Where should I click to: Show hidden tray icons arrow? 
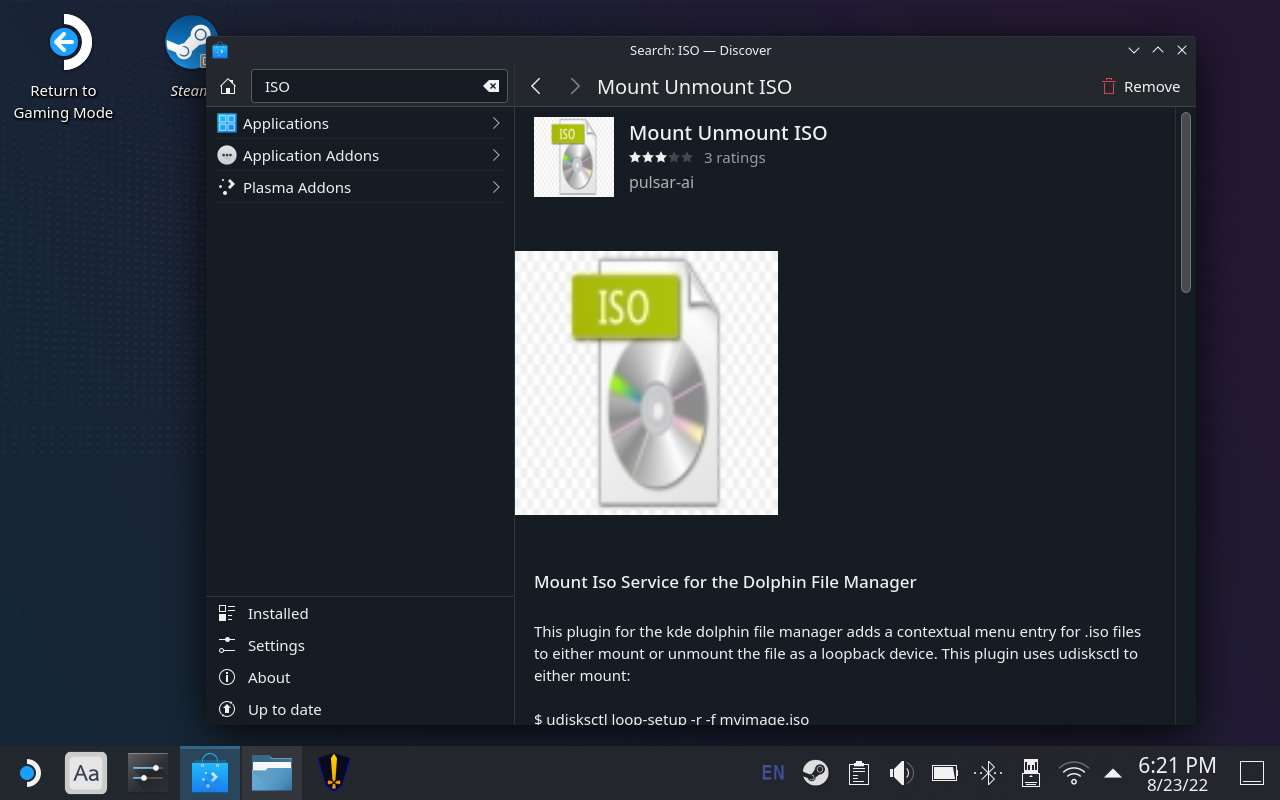(1112, 772)
